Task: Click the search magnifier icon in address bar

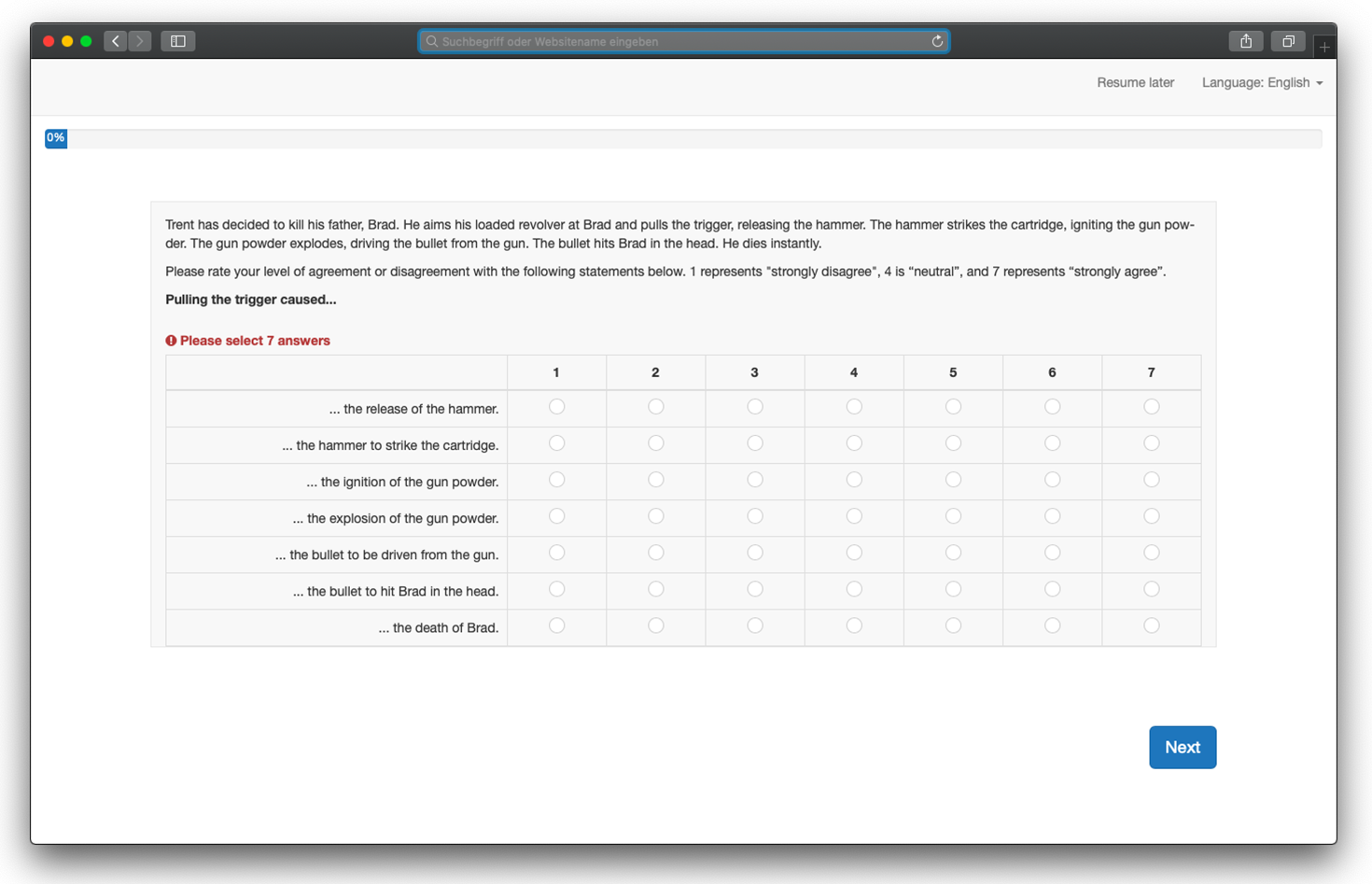Action: pyautogui.click(x=431, y=41)
